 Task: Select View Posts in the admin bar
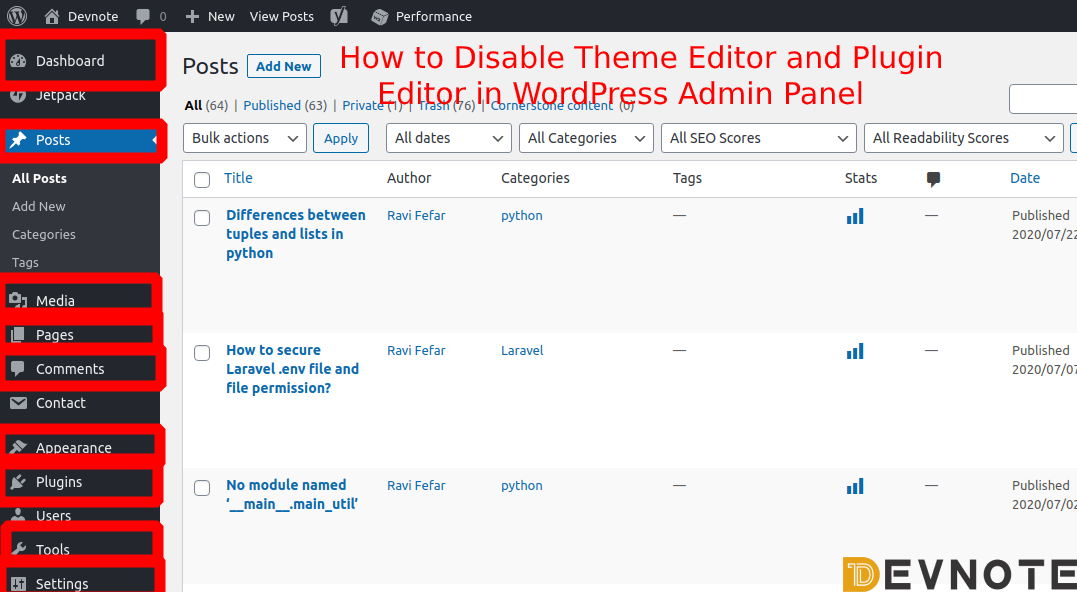pos(281,15)
